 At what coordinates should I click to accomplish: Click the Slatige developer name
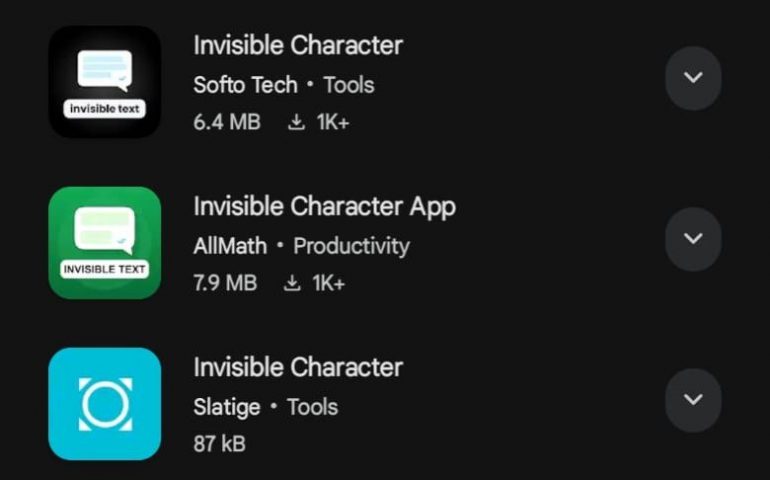[227, 407]
